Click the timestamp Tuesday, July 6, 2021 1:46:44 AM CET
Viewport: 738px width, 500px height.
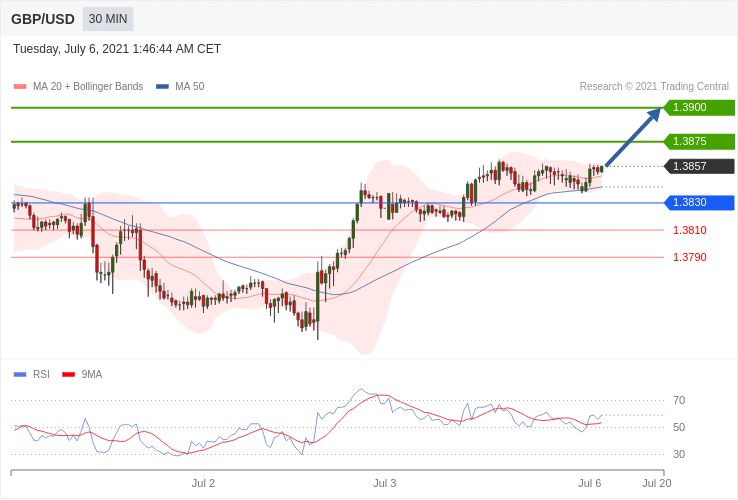click(x=117, y=49)
